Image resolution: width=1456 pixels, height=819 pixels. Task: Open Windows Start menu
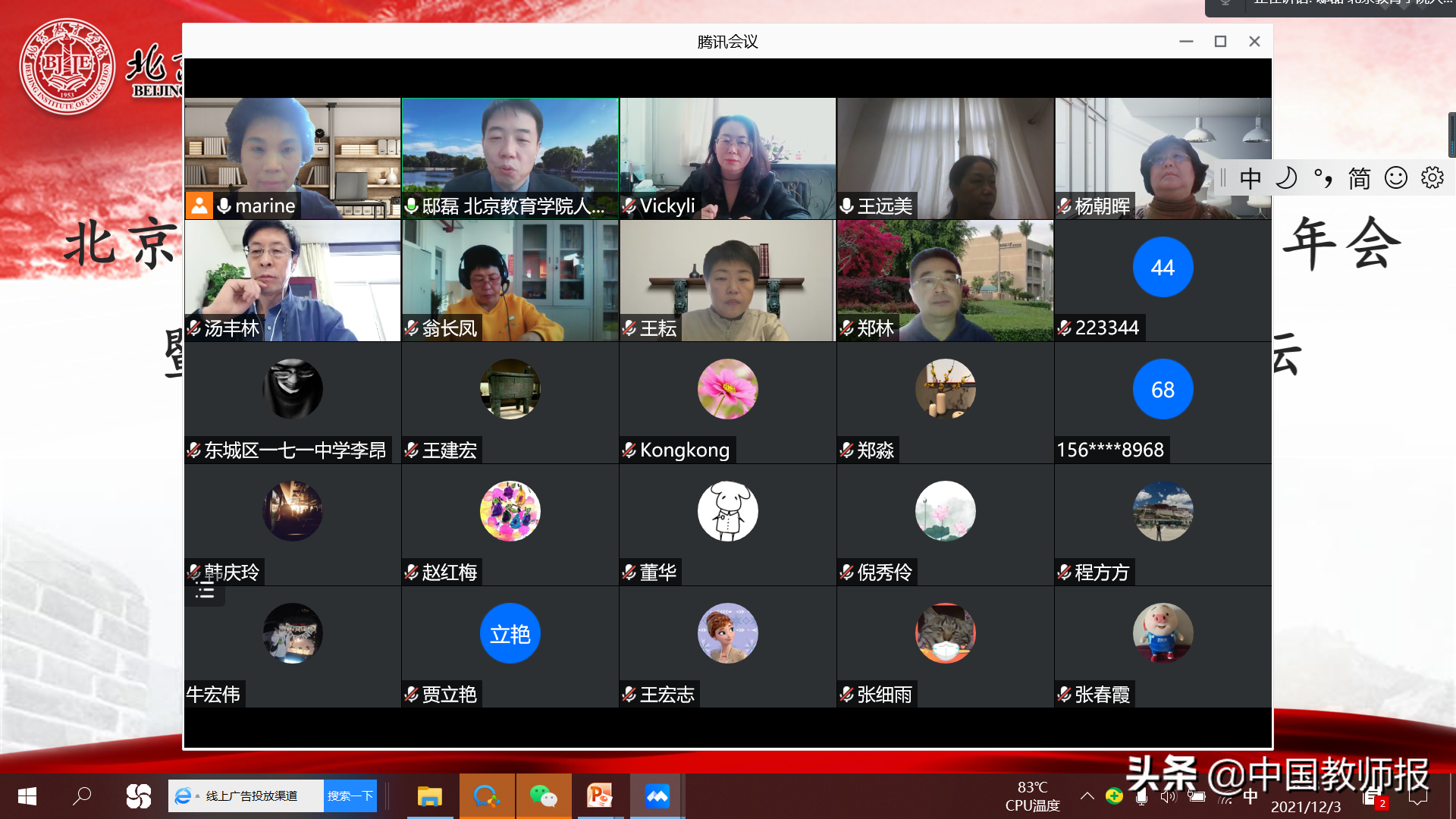click(27, 796)
